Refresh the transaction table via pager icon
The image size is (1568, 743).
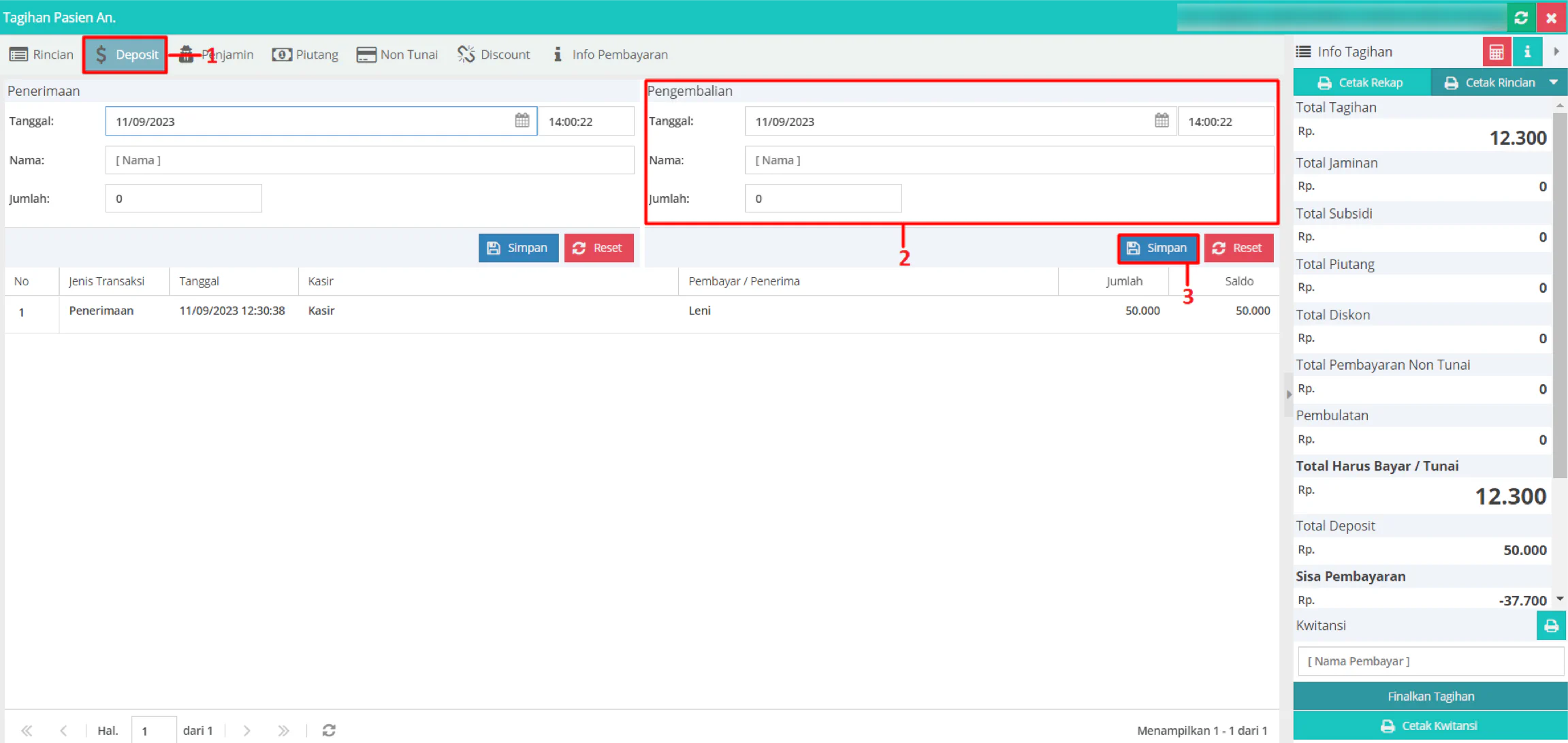(329, 731)
